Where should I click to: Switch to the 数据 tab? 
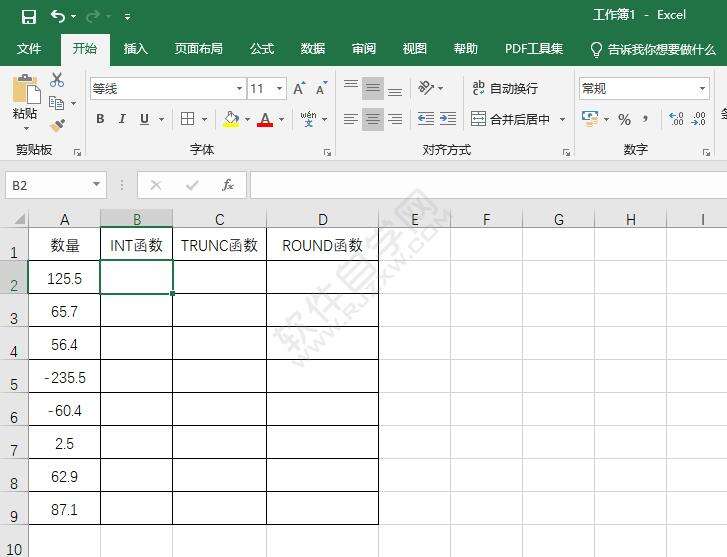[x=313, y=49]
